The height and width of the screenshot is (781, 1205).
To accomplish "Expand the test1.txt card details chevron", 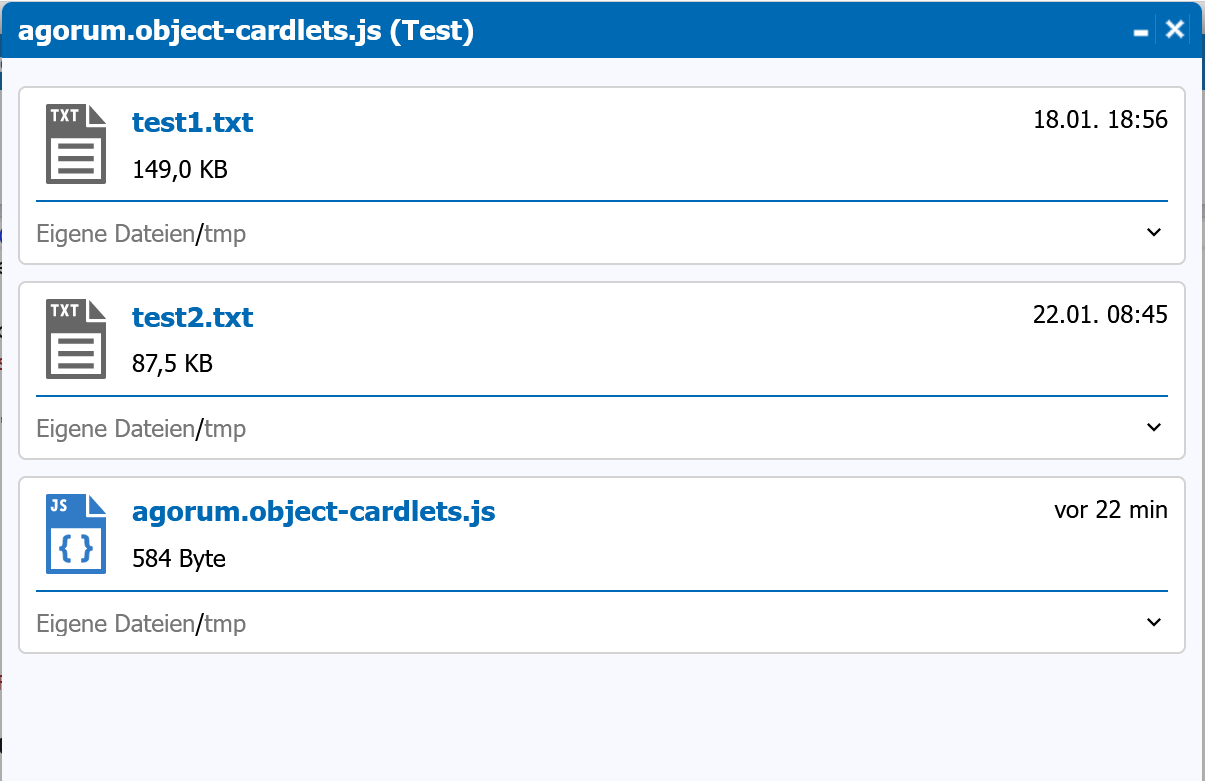I will click(1154, 233).
